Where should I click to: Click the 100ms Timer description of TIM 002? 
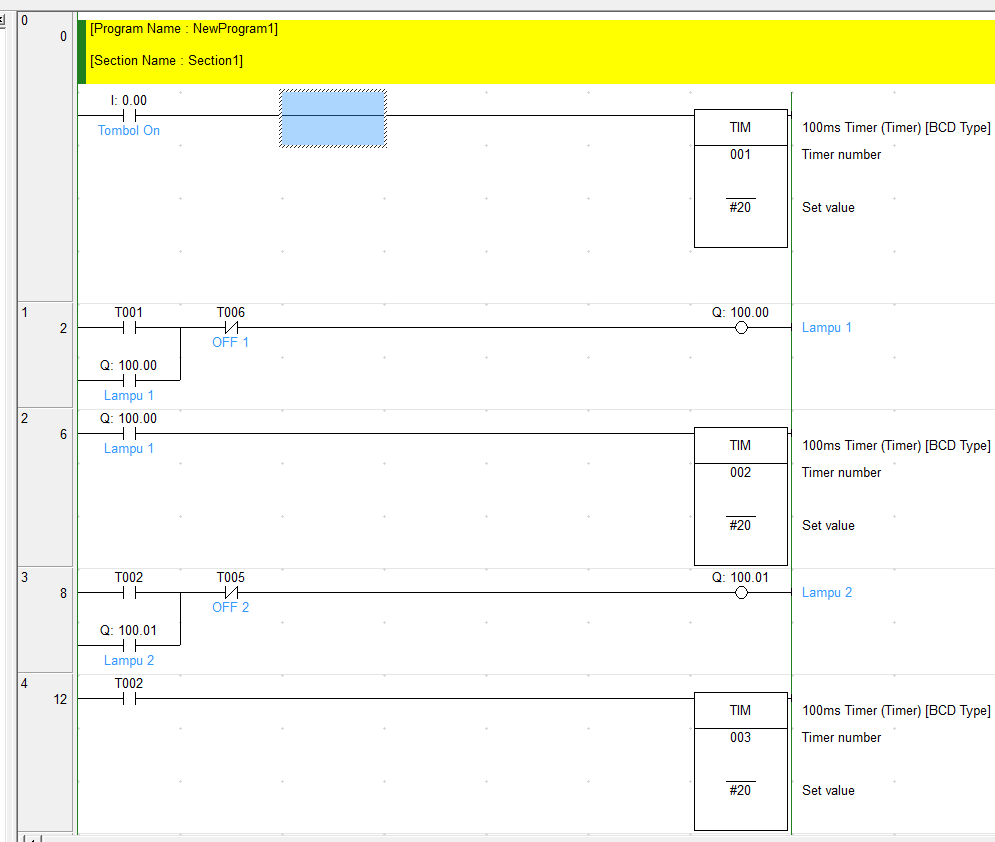click(x=896, y=445)
